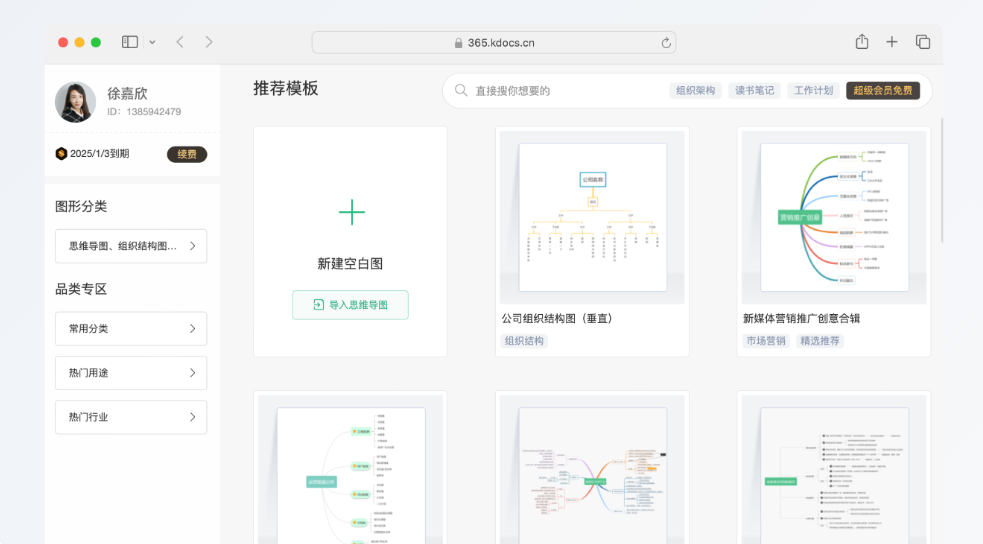Click the 品类专区 heading
The height and width of the screenshot is (544, 983).
click(x=81, y=289)
